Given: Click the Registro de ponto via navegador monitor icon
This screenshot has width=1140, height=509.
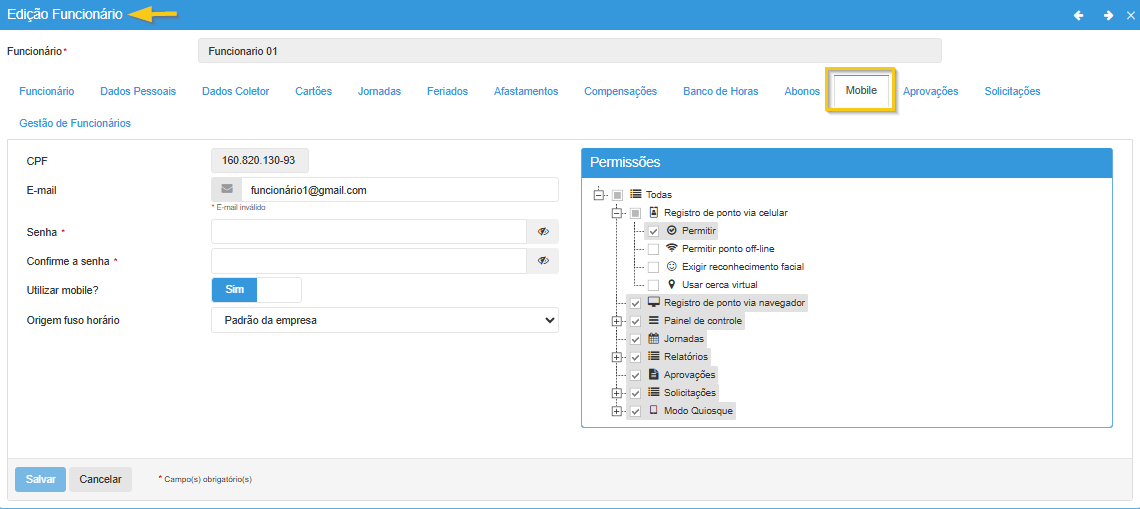Looking at the screenshot, I should [654, 303].
